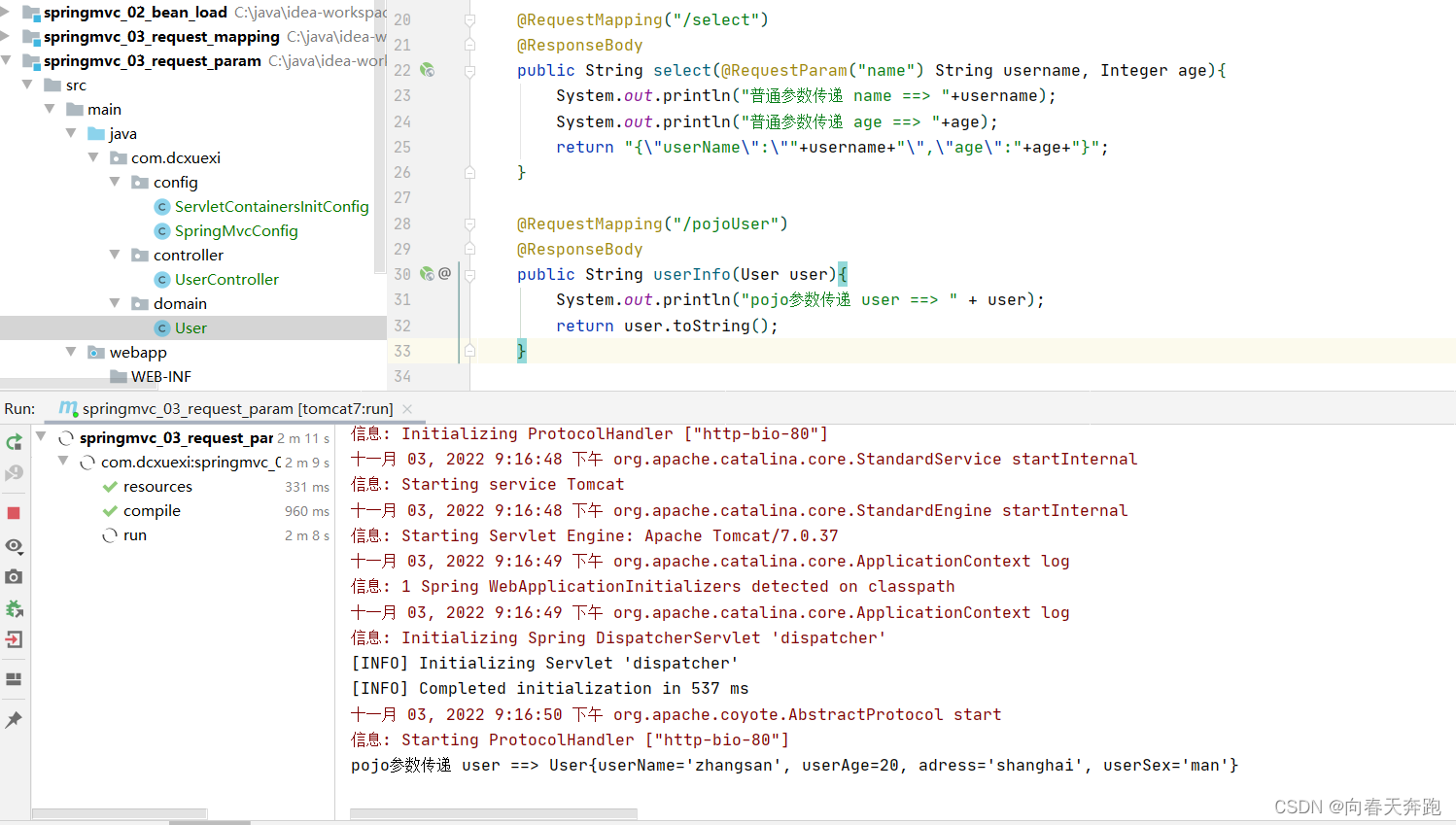
Task: Click the spinner icon next to run
Action: pos(110,535)
